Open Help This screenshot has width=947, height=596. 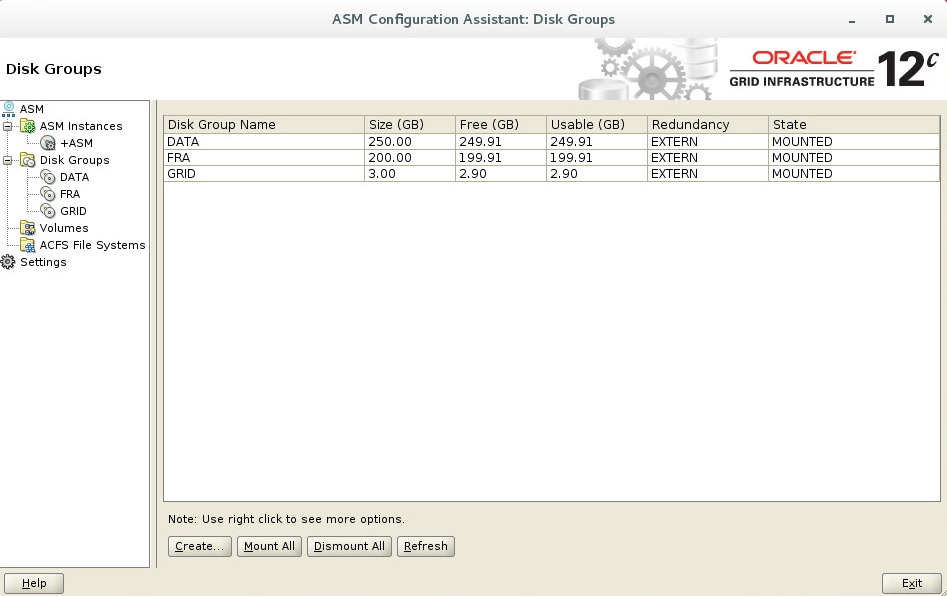tap(34, 583)
